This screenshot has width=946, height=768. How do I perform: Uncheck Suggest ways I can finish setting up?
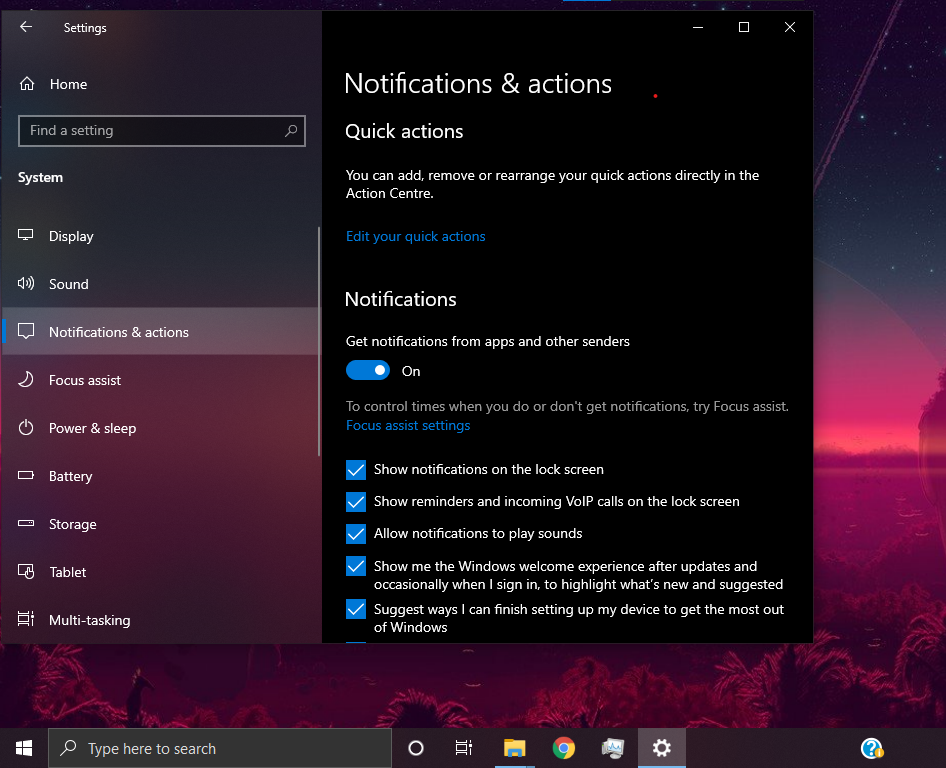356,609
